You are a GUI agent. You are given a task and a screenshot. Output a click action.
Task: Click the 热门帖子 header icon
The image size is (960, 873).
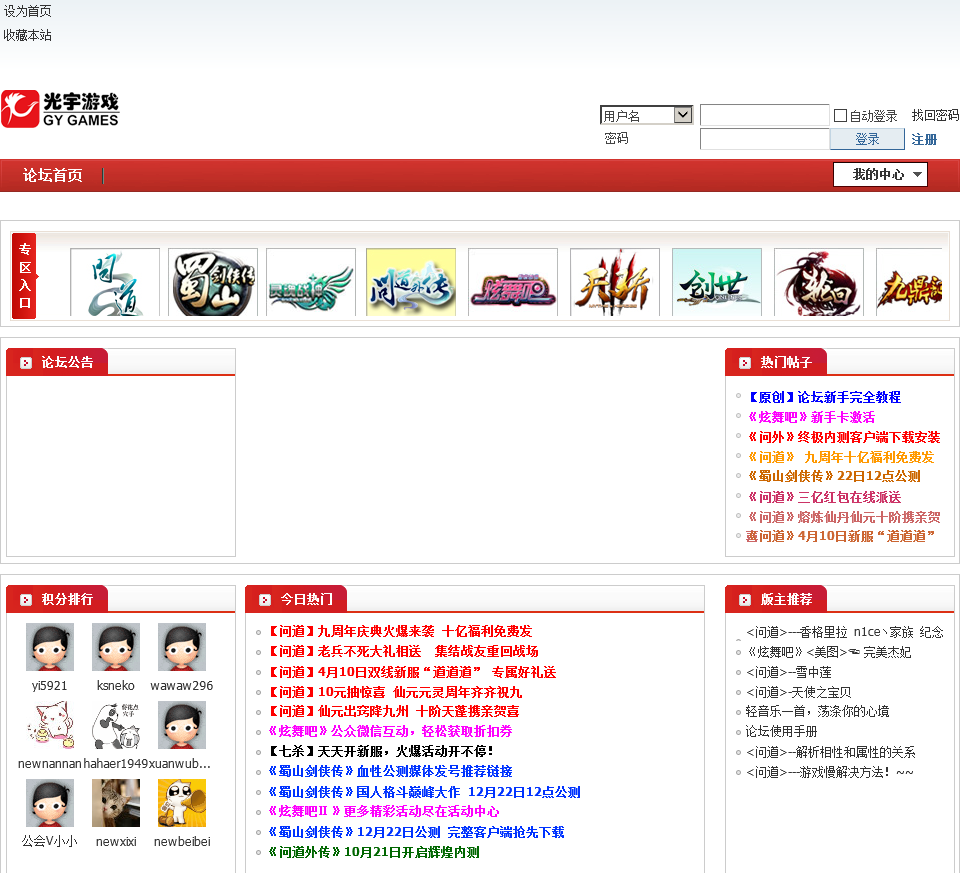744,363
